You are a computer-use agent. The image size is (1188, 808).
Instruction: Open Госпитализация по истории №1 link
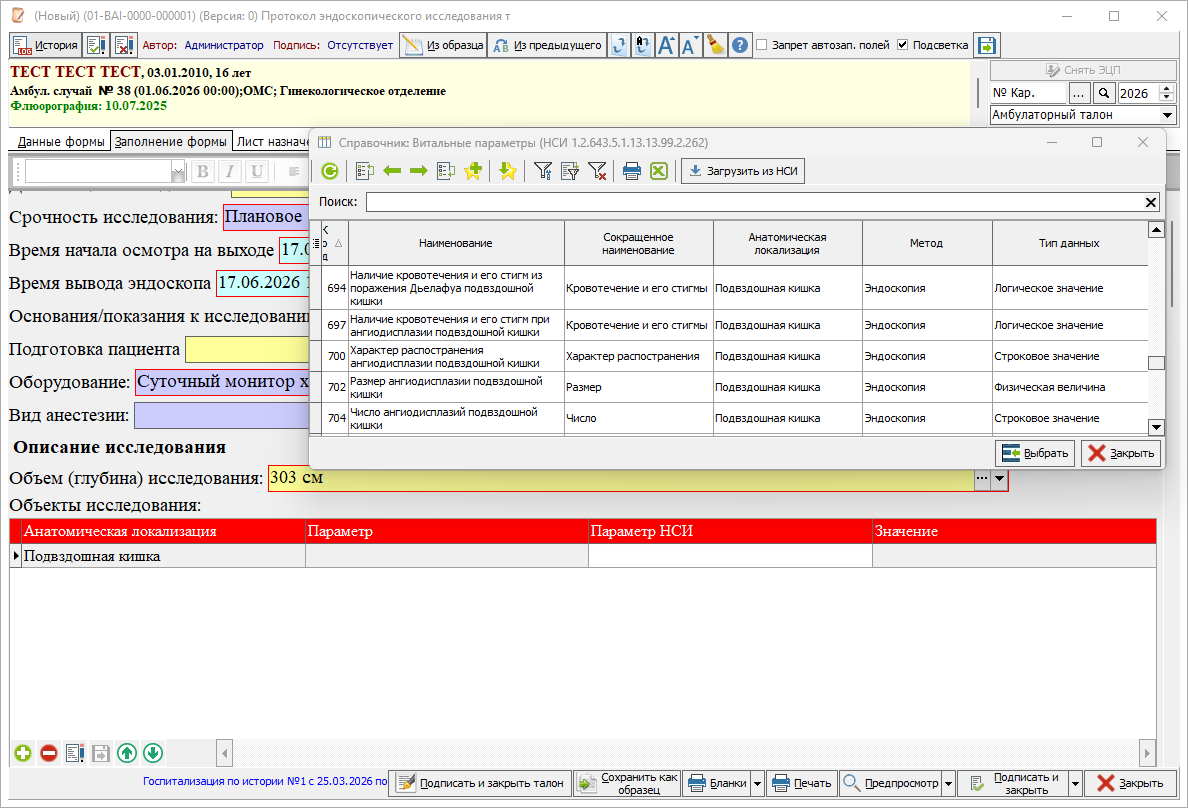click(x=265, y=781)
